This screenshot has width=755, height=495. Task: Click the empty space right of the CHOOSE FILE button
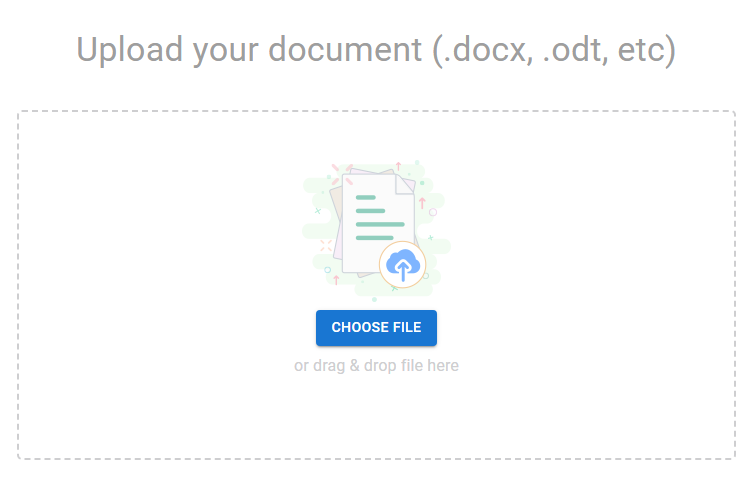[586, 328]
